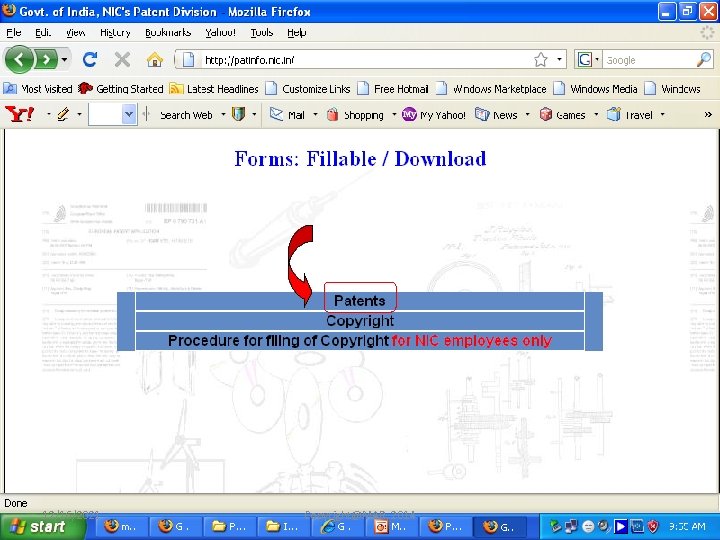Reload the page with Refresh icon

tap(90, 59)
